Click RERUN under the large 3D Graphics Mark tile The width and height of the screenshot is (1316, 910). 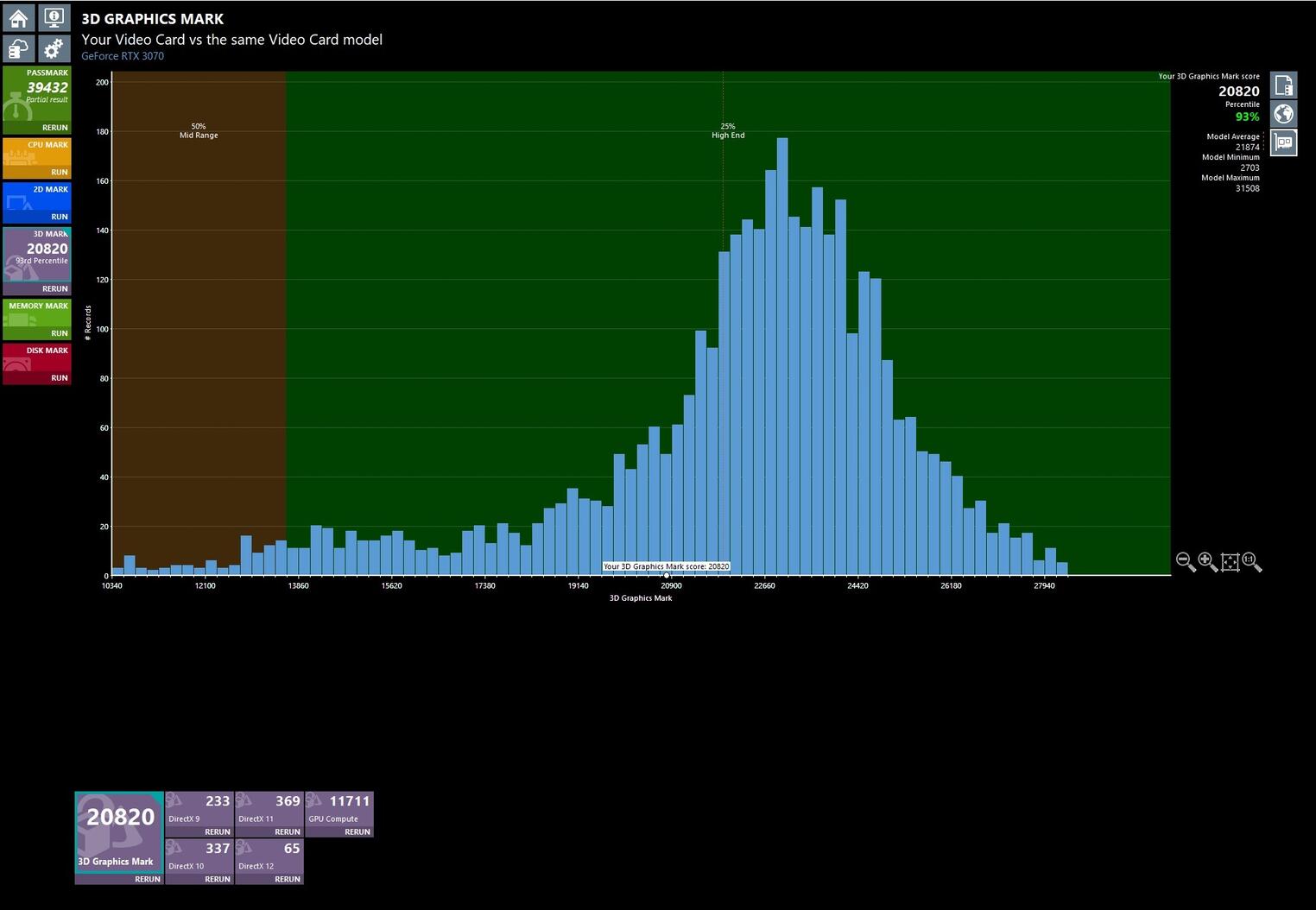click(x=148, y=879)
